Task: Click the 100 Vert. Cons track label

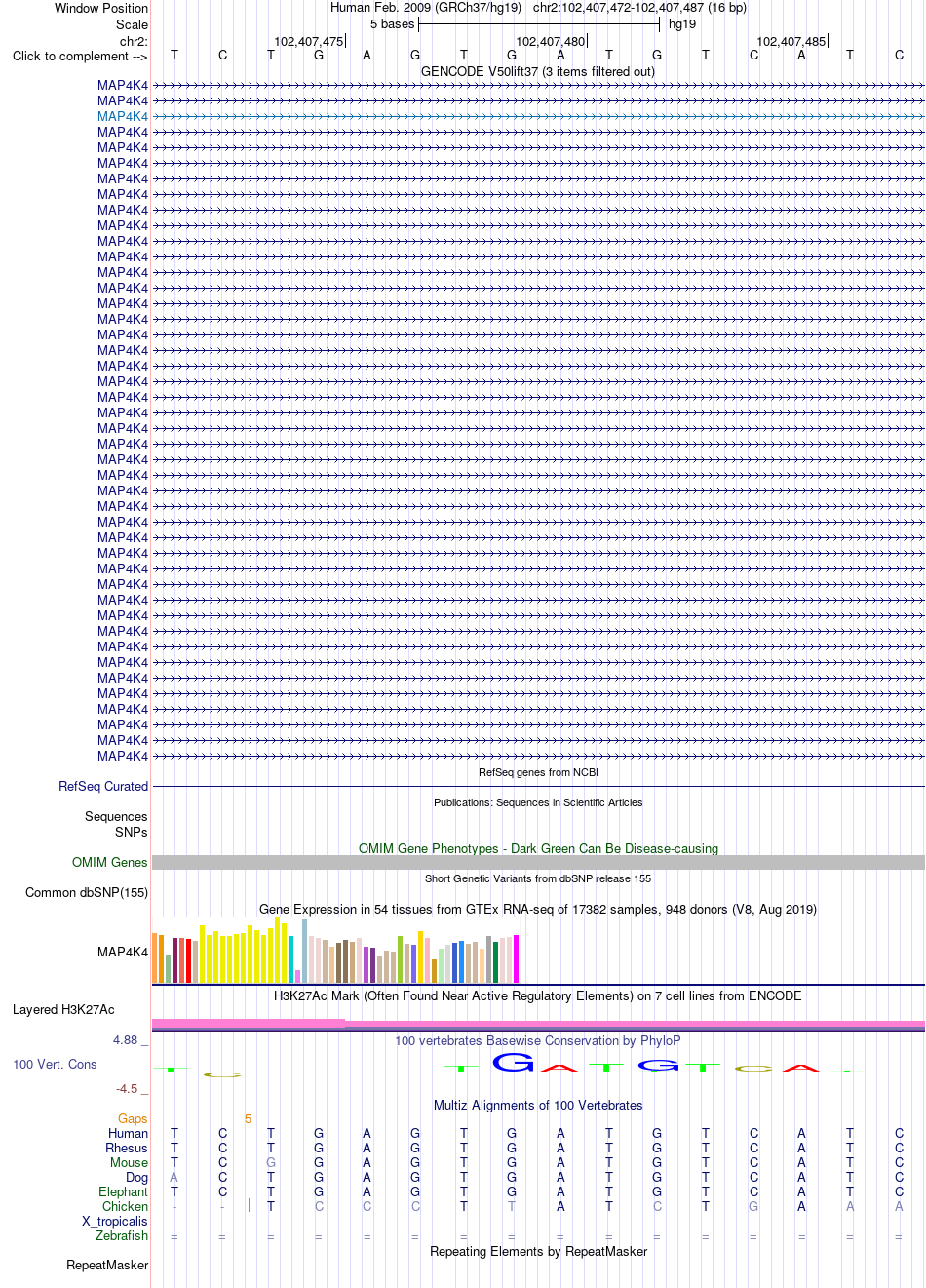Action: click(x=55, y=1064)
